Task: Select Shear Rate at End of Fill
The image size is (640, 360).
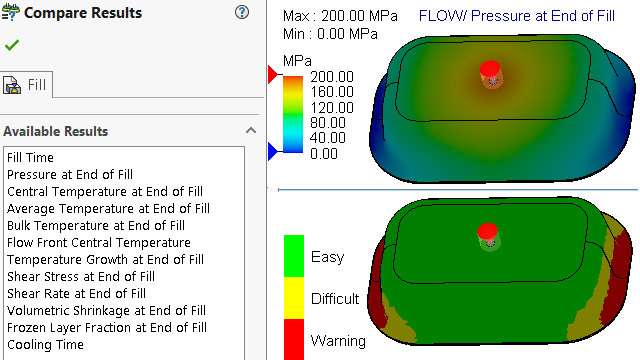Action: tap(76, 293)
